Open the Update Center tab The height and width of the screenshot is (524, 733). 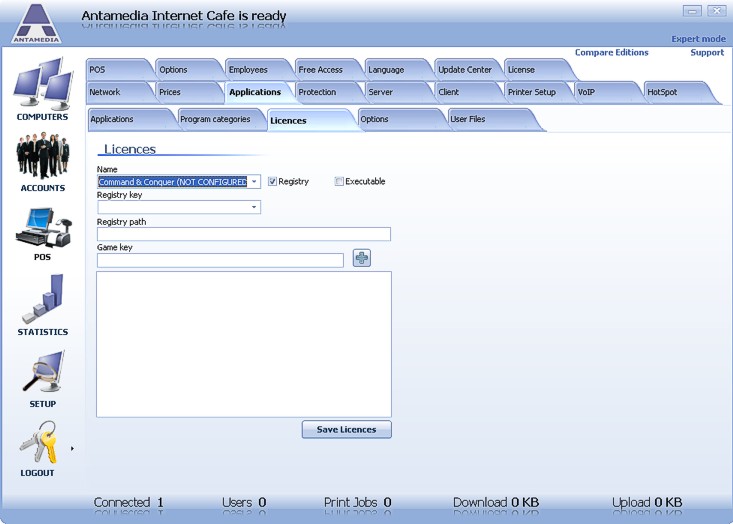pyautogui.click(x=464, y=70)
